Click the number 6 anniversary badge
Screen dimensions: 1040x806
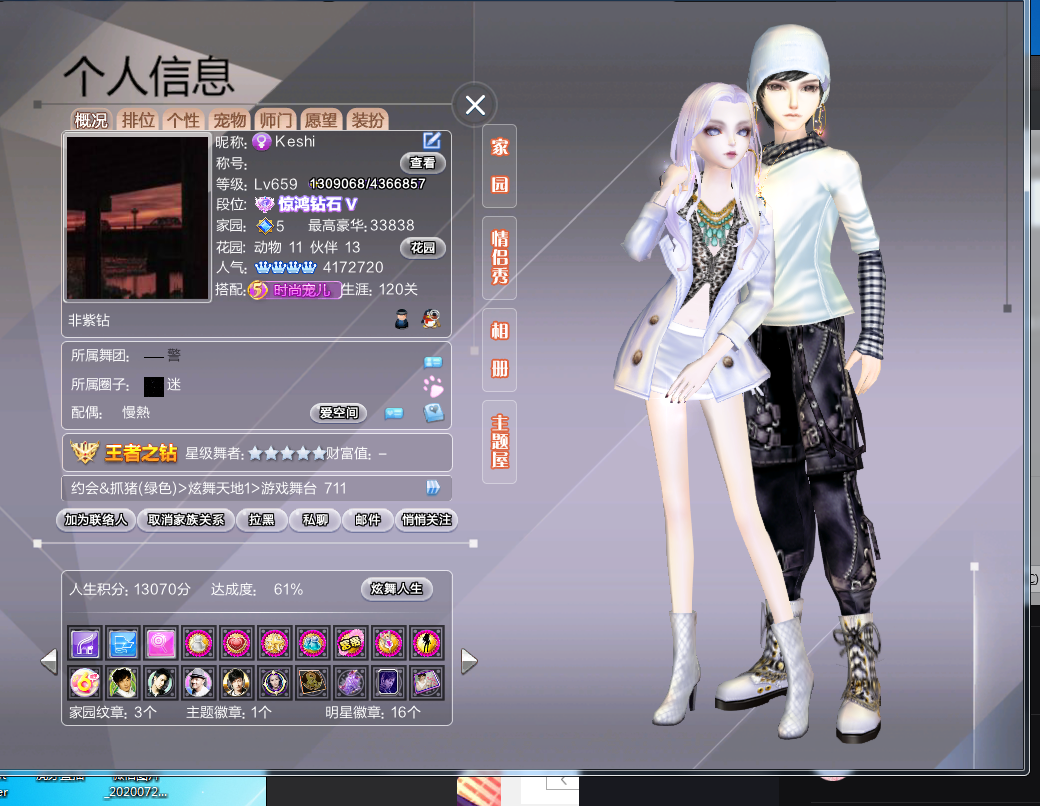(86, 683)
